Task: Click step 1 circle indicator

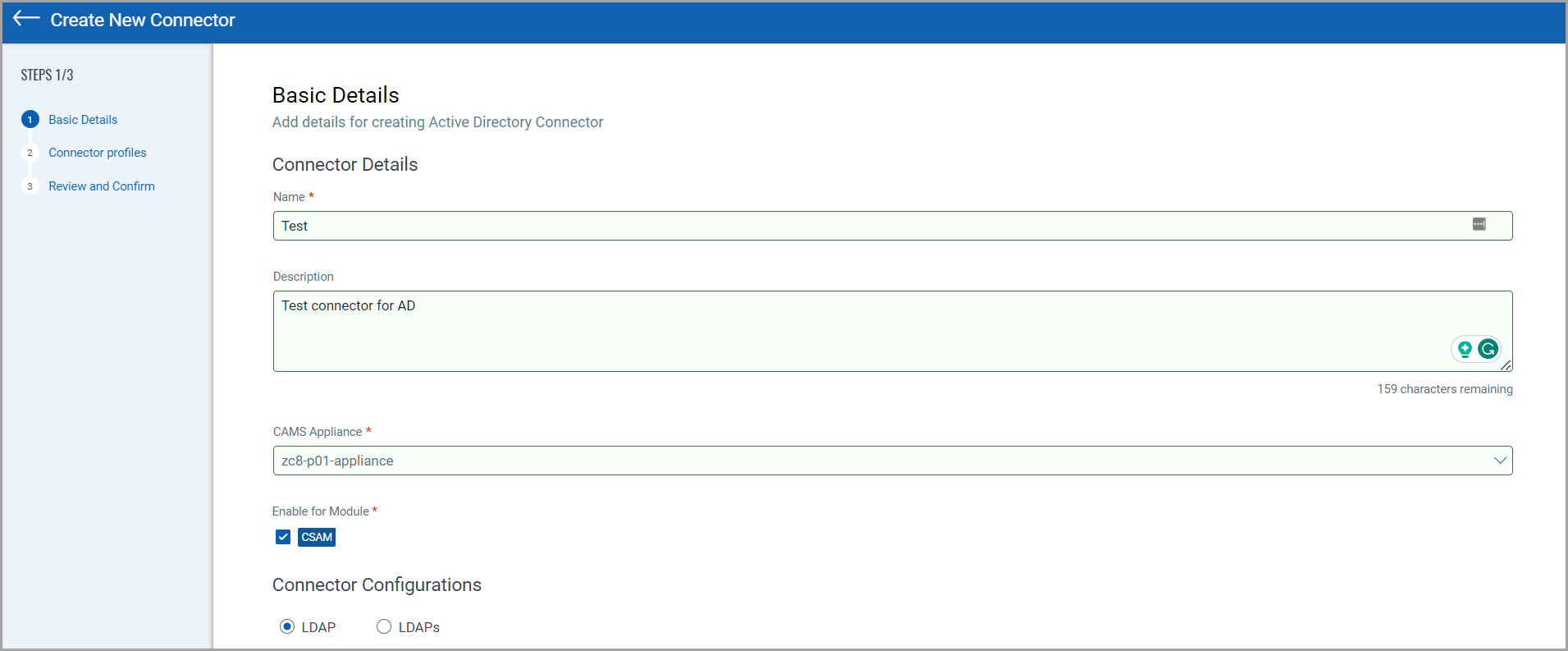Action: coord(30,120)
